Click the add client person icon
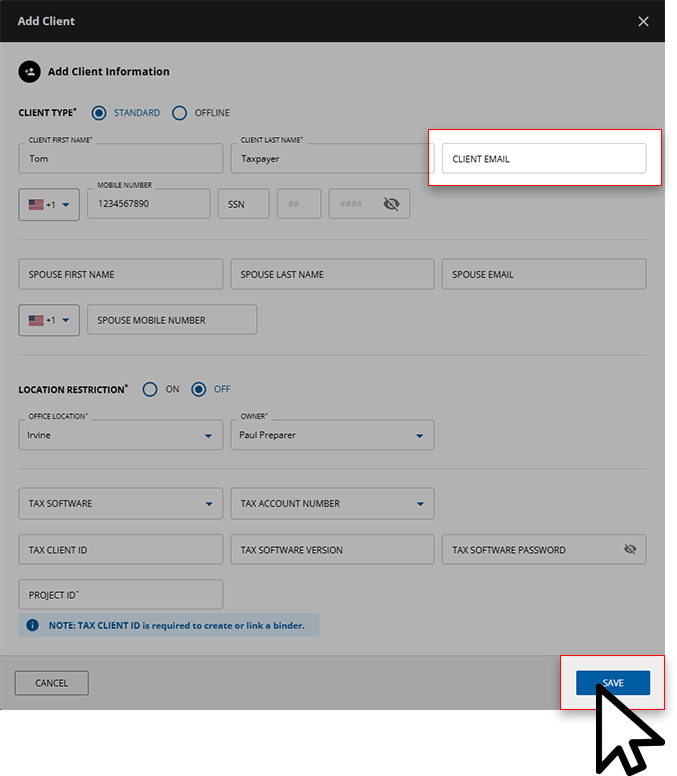This screenshot has width=677, height=776. [30, 72]
